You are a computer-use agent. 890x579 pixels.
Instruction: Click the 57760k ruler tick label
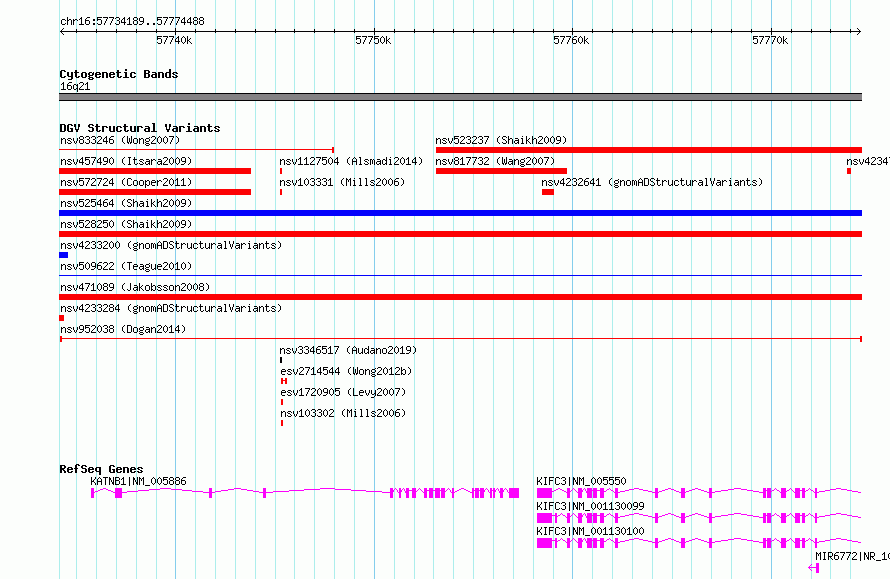pos(571,40)
